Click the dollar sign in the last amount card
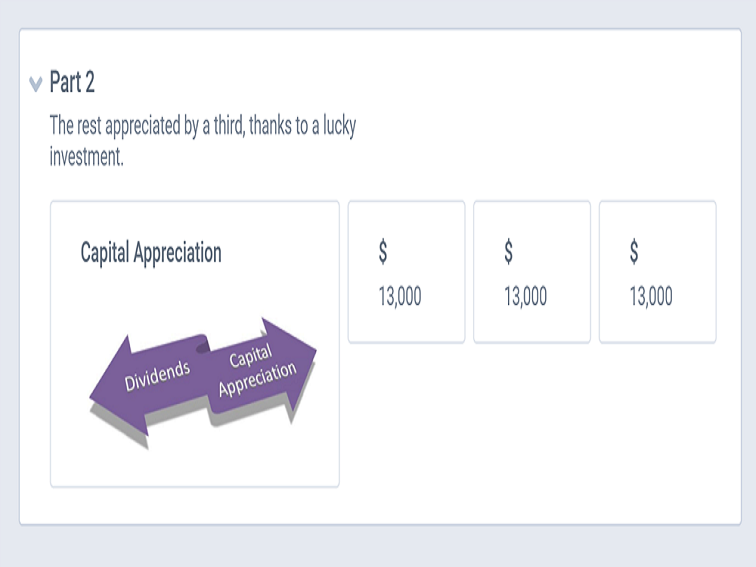 634,252
